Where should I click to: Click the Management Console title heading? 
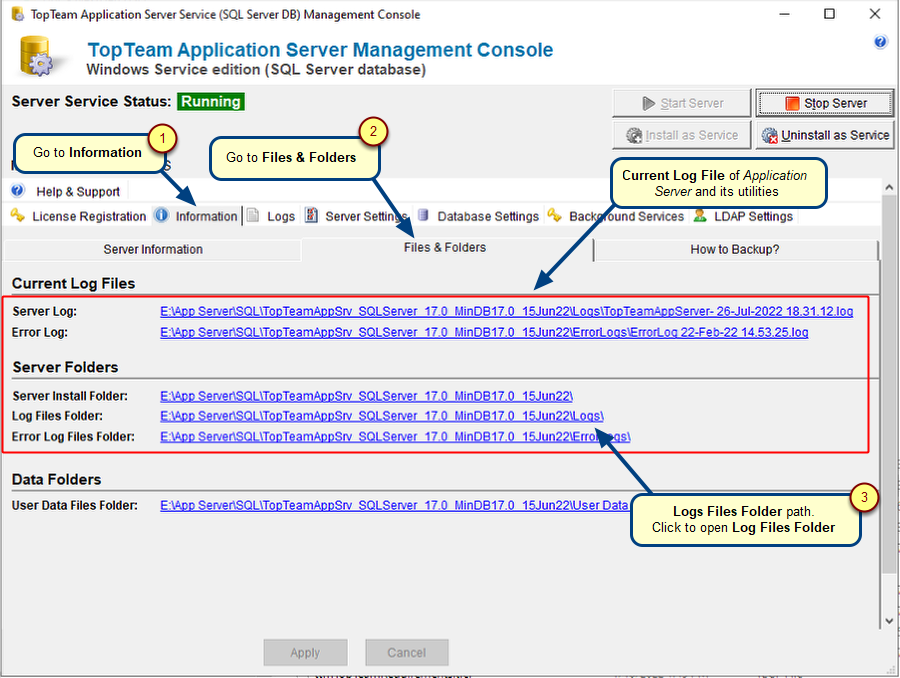(x=320, y=50)
